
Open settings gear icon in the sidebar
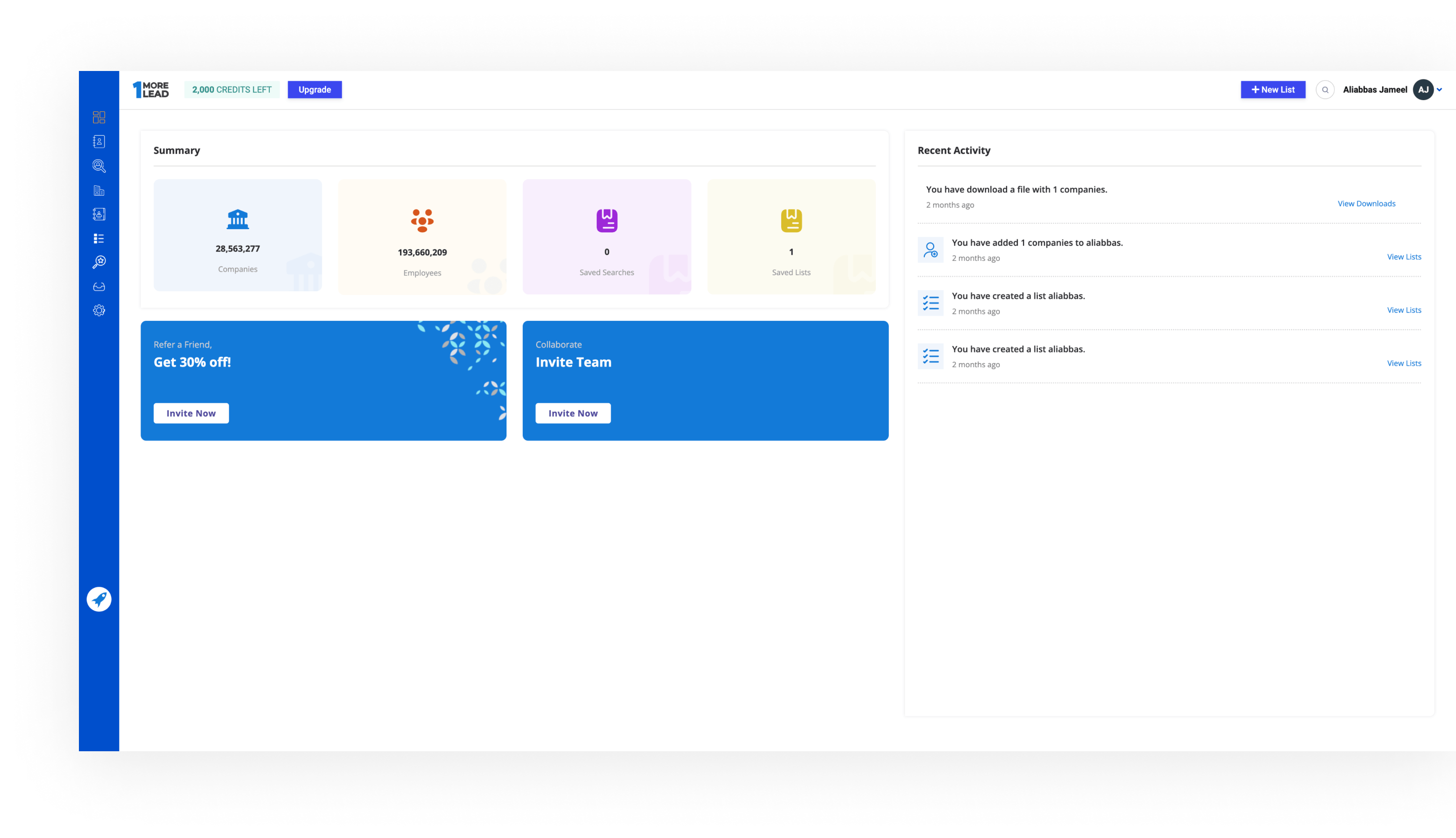coord(99,311)
